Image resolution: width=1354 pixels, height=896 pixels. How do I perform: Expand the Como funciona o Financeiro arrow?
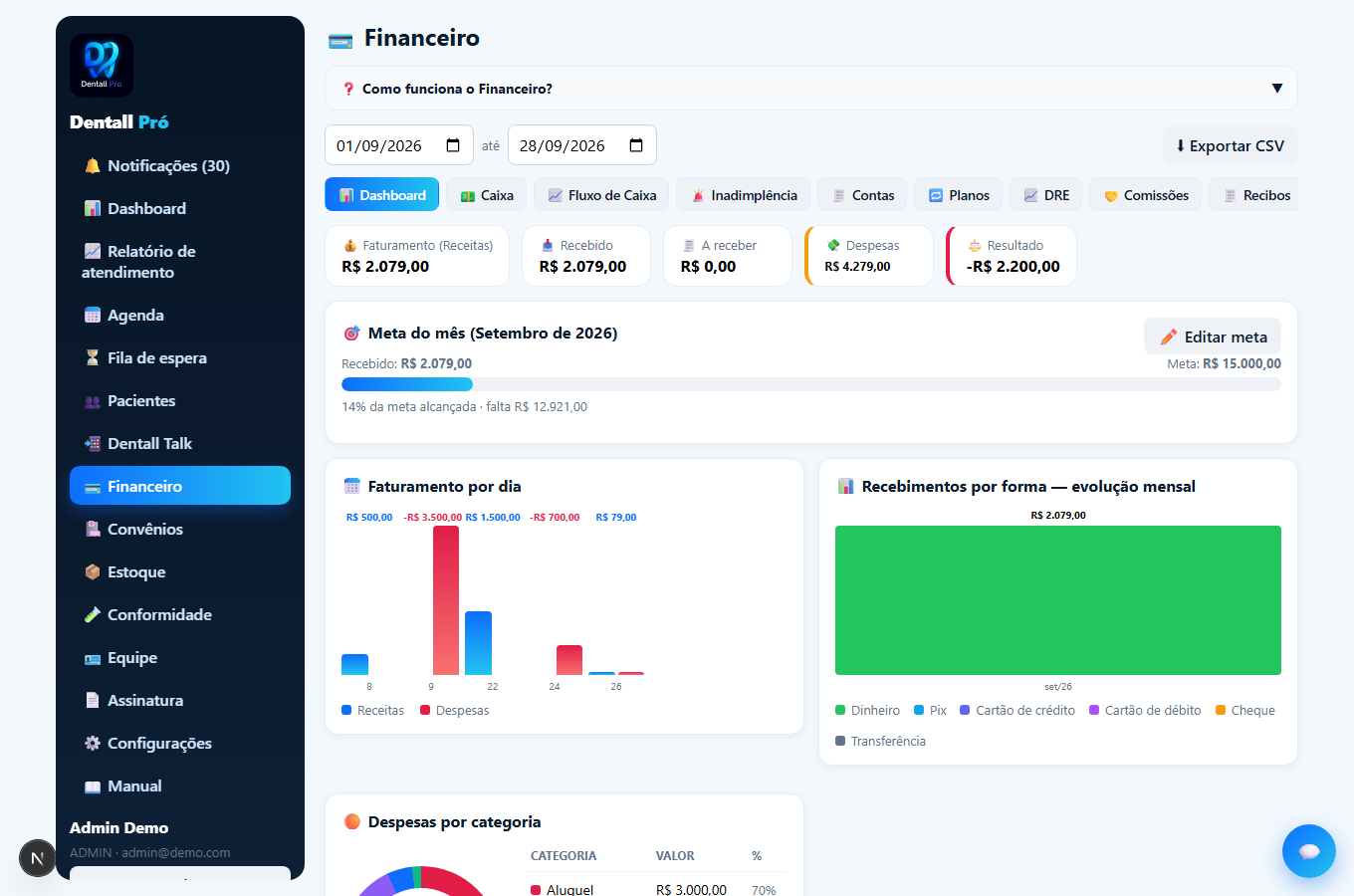click(x=1277, y=89)
